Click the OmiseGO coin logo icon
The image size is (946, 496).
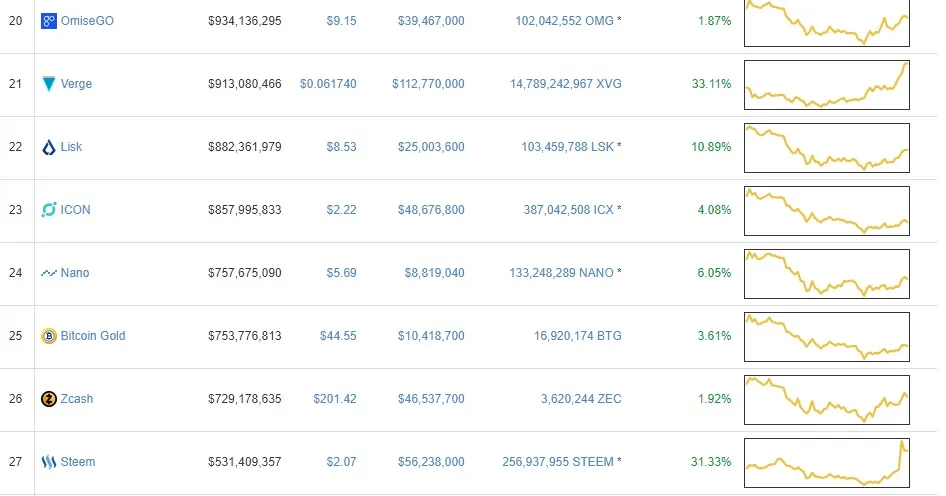tap(48, 21)
